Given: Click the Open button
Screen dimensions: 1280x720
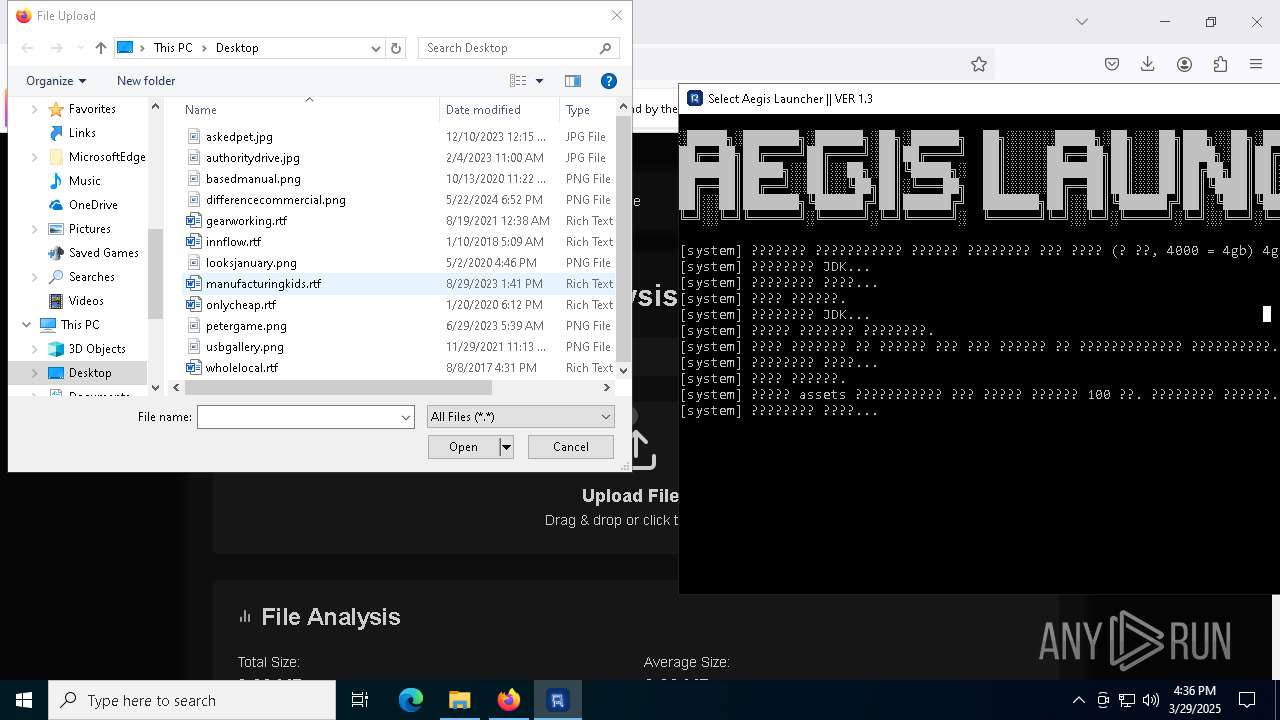Looking at the screenshot, I should coord(463,447).
